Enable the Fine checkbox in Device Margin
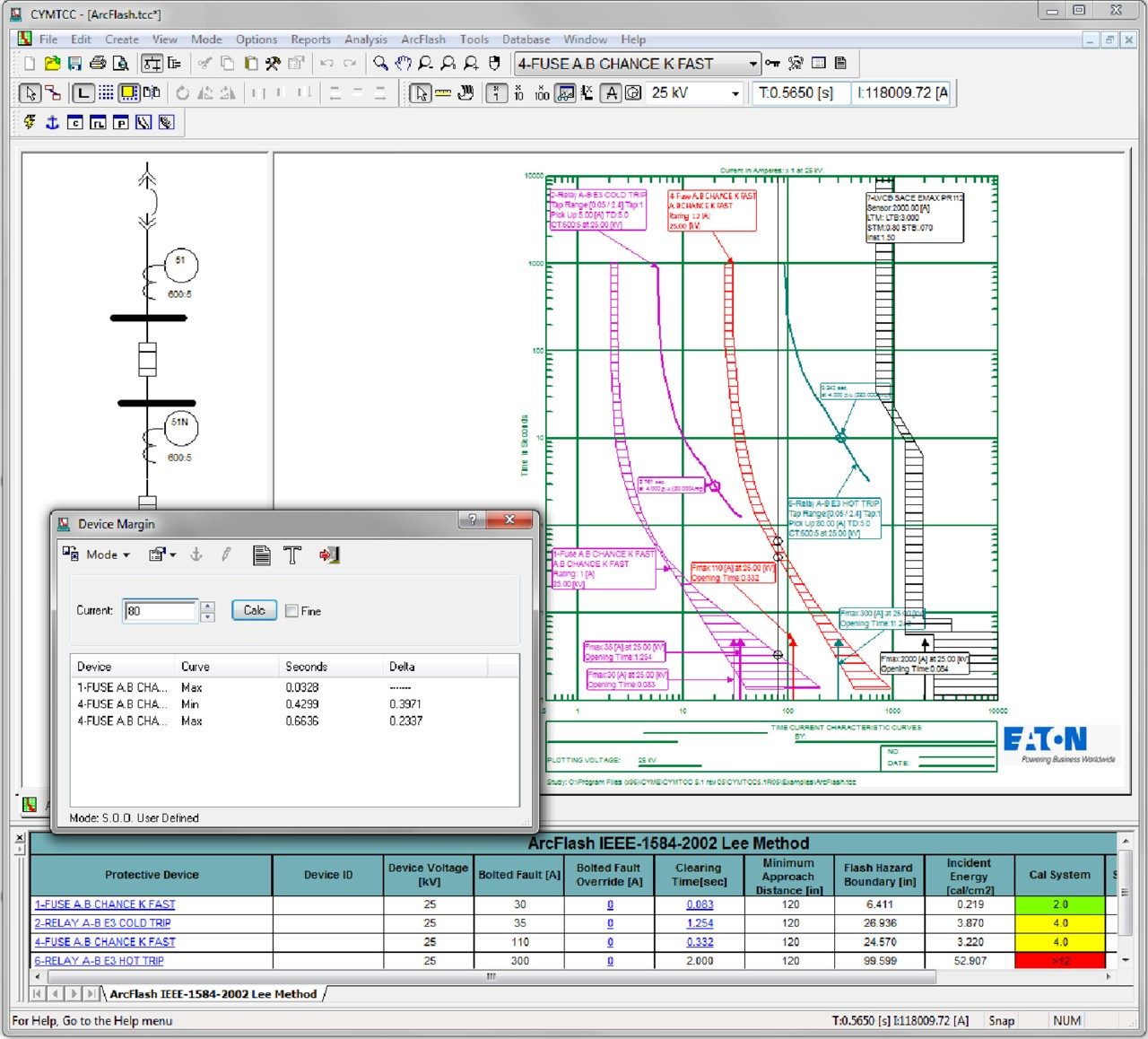 point(292,610)
